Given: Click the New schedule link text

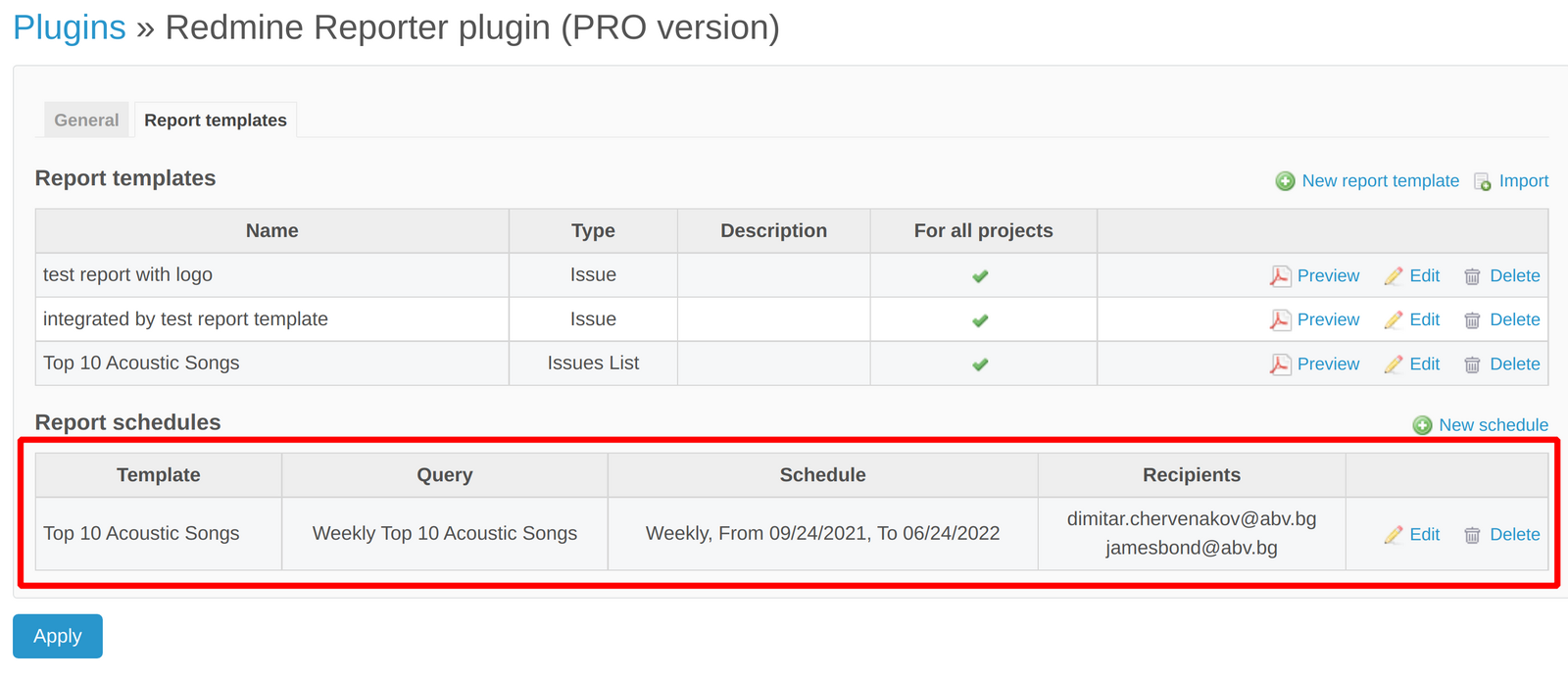Looking at the screenshot, I should point(1494,425).
